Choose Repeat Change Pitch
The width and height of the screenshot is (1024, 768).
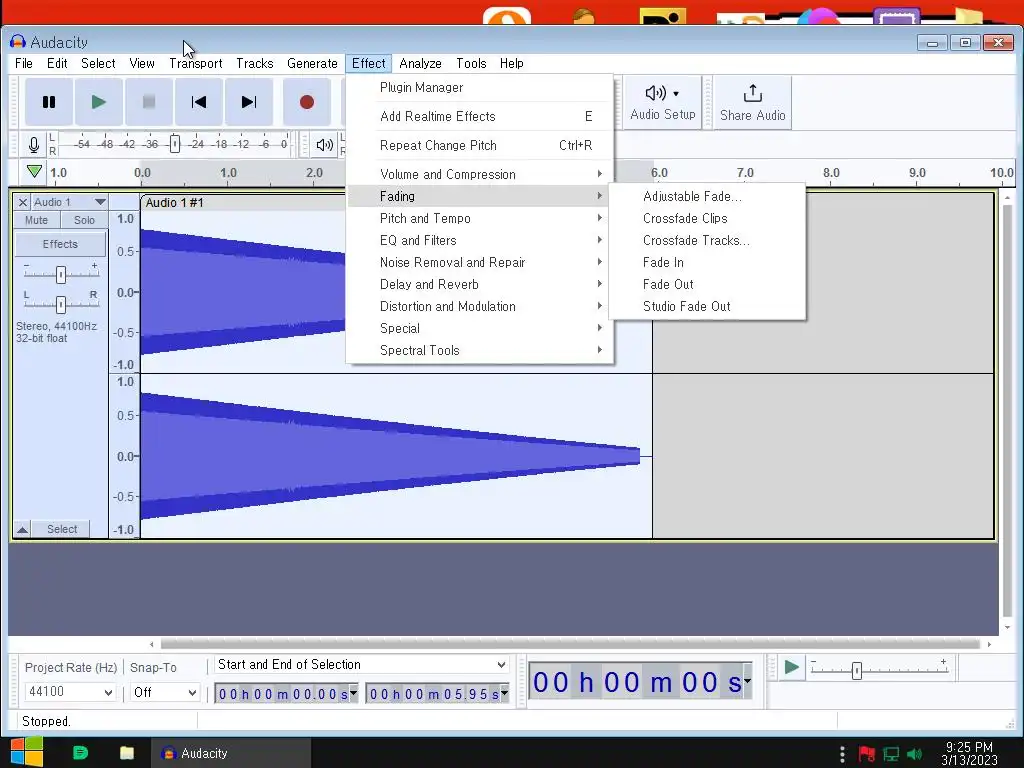480,146
